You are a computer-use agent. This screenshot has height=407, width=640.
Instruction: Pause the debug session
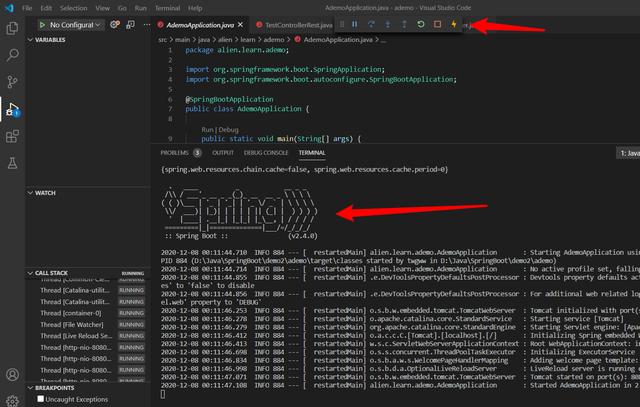point(355,24)
